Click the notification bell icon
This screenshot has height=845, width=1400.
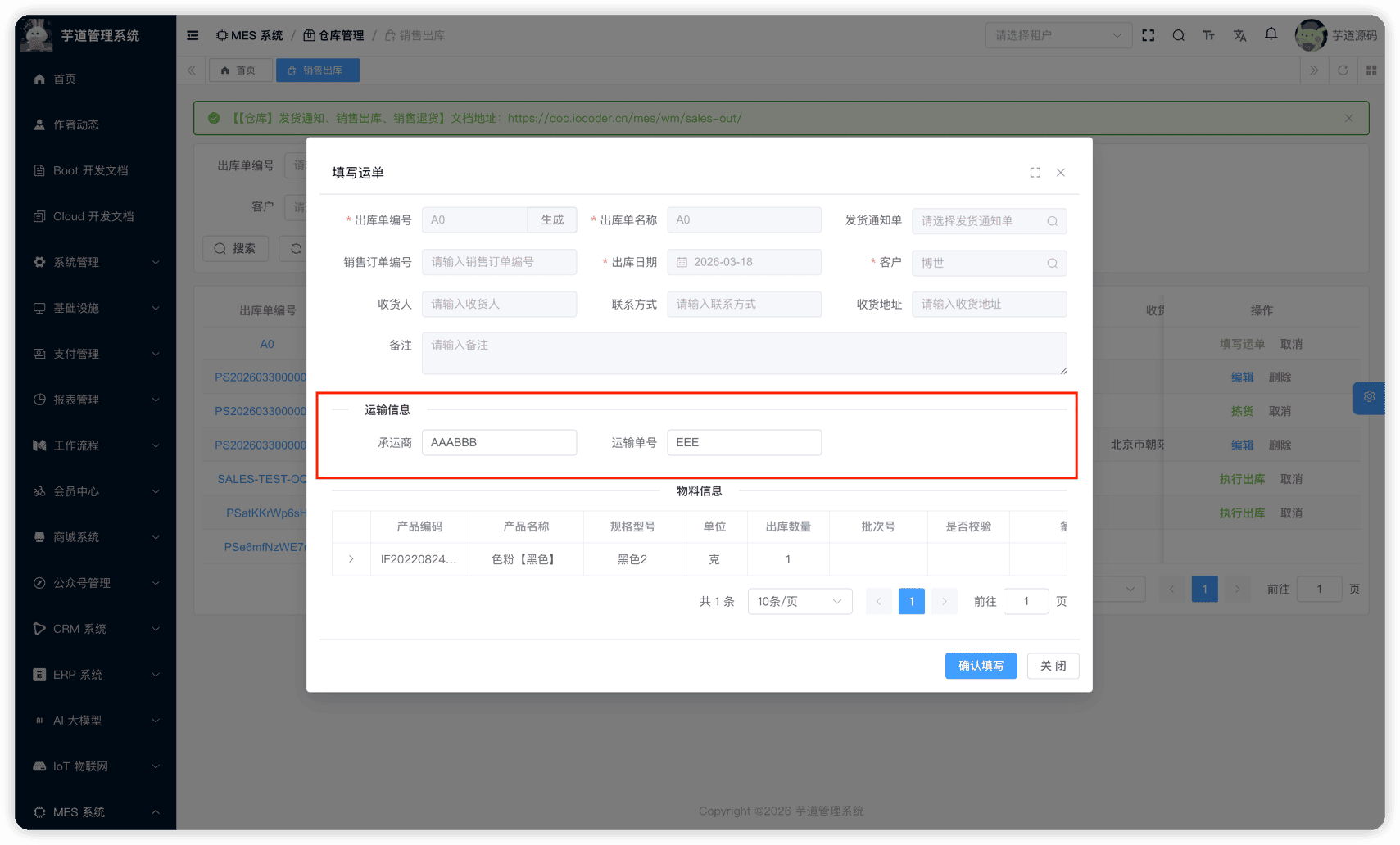[x=1271, y=34]
